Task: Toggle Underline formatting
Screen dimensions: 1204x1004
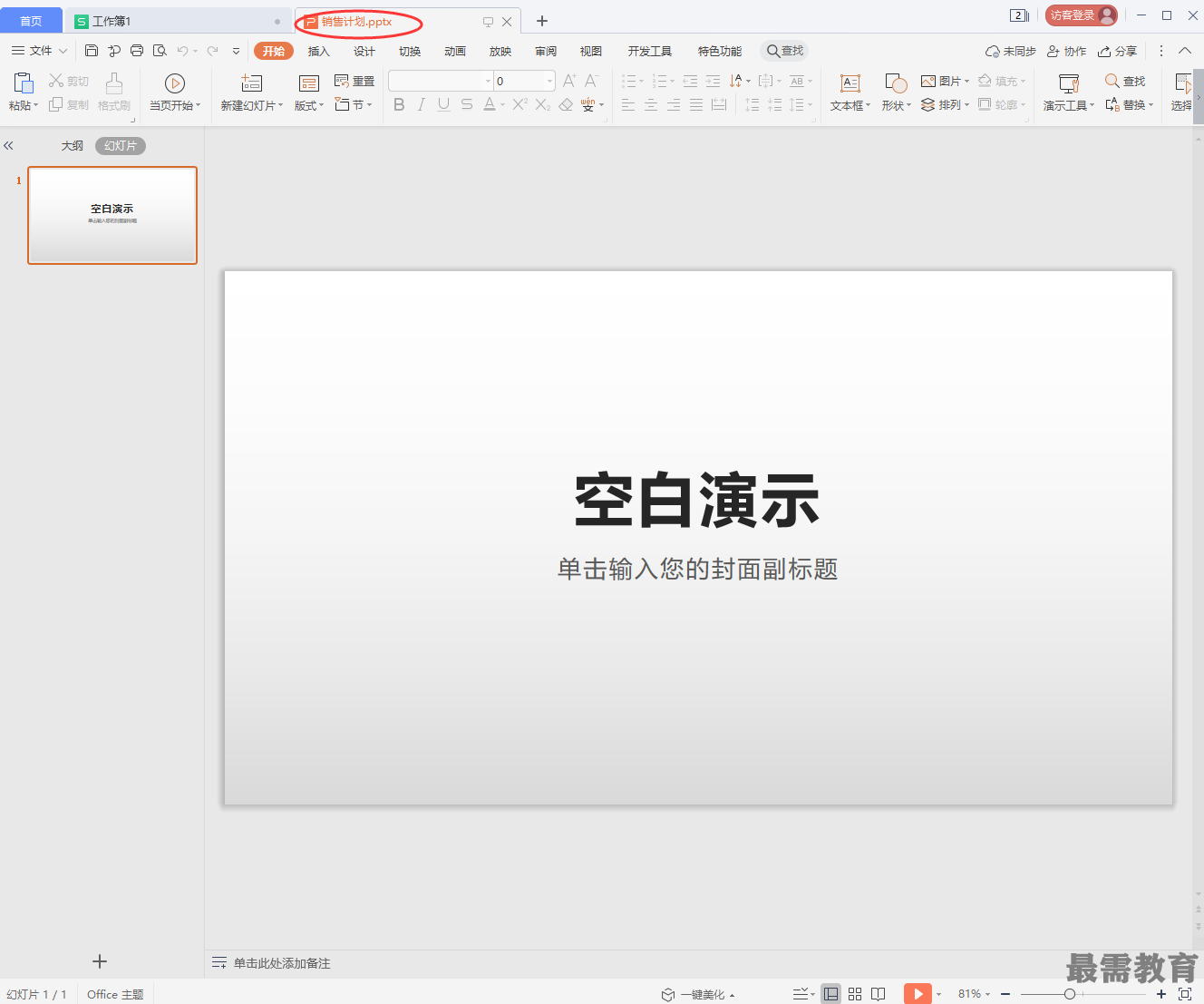Action: [443, 104]
